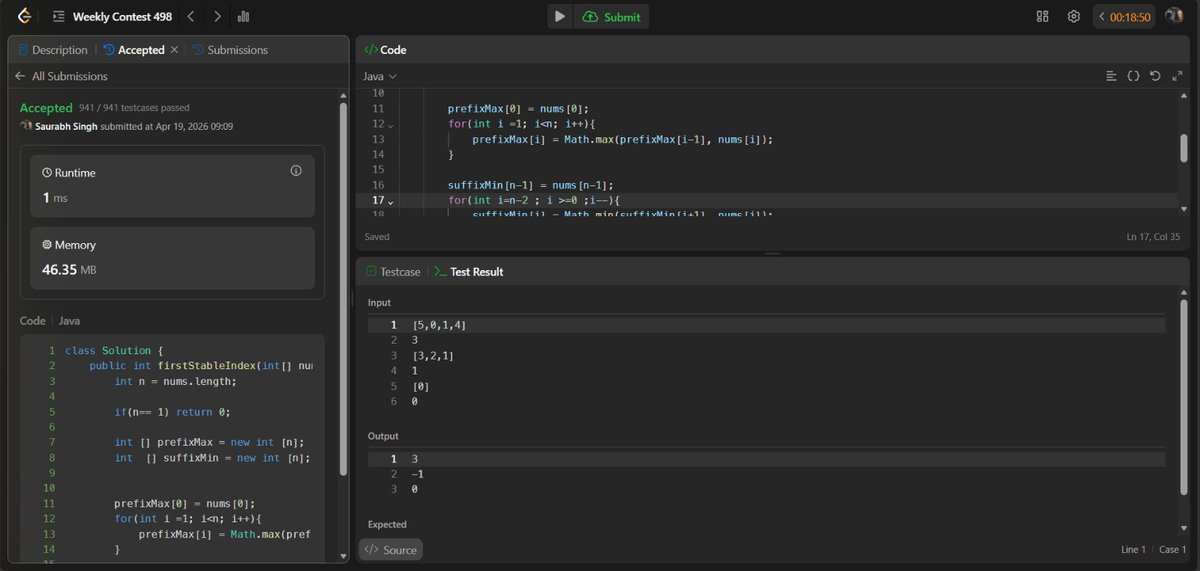1200x571 pixels.
Task: Open the LeetCode home logo
Action: pos(25,16)
